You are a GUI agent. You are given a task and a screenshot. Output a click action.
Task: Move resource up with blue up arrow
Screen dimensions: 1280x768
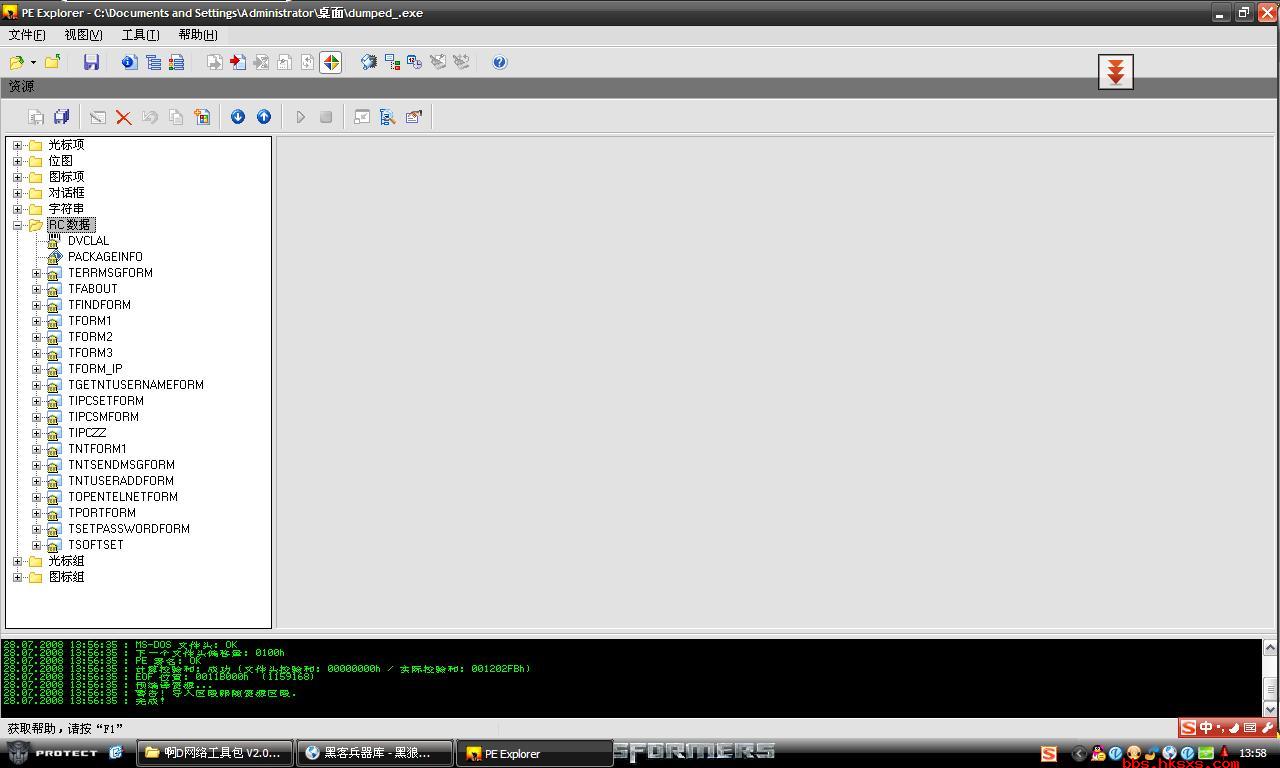pyautogui.click(x=264, y=117)
